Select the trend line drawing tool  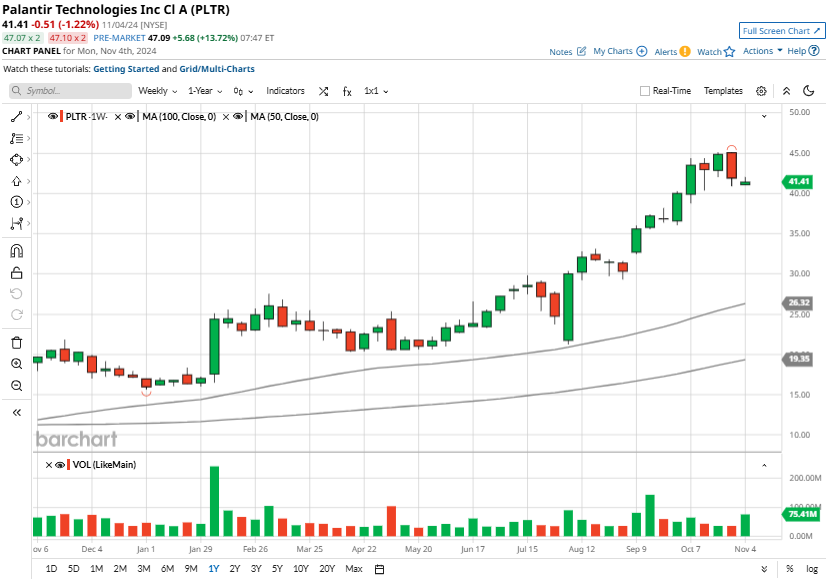click(x=16, y=117)
